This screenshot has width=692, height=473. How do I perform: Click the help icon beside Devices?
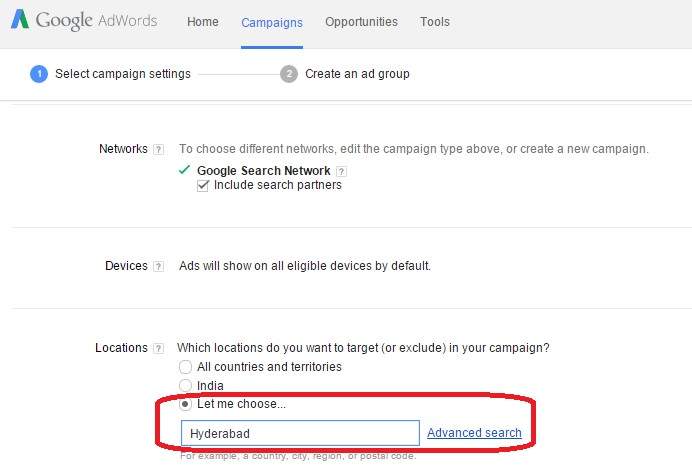point(158,266)
